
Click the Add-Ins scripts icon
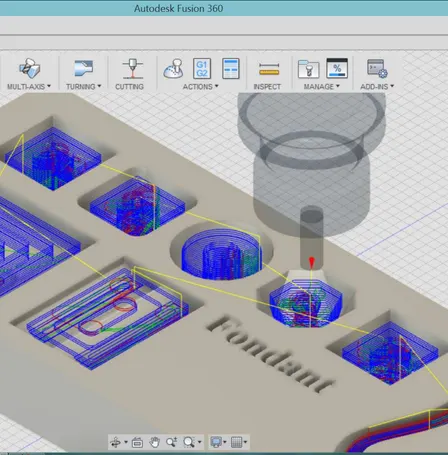(377, 68)
